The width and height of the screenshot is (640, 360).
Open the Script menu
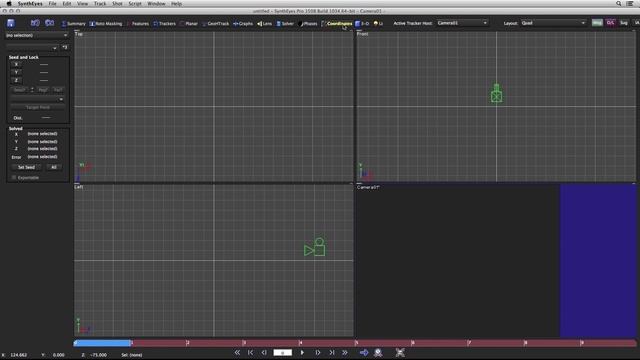coord(135,4)
